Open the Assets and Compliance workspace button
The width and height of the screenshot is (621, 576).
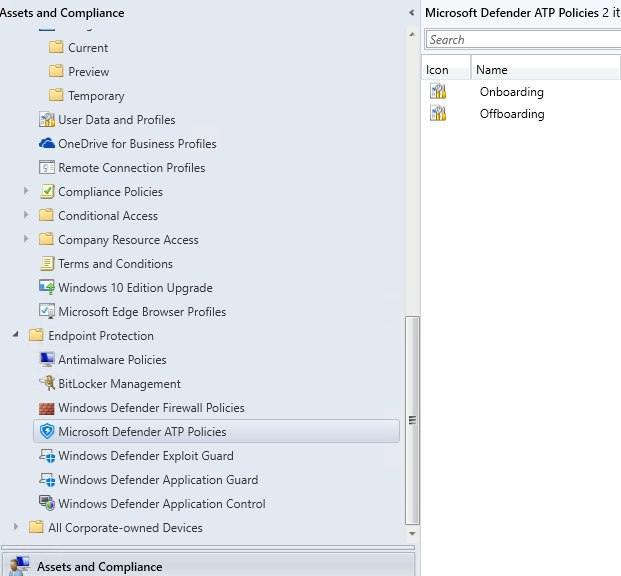point(208,566)
